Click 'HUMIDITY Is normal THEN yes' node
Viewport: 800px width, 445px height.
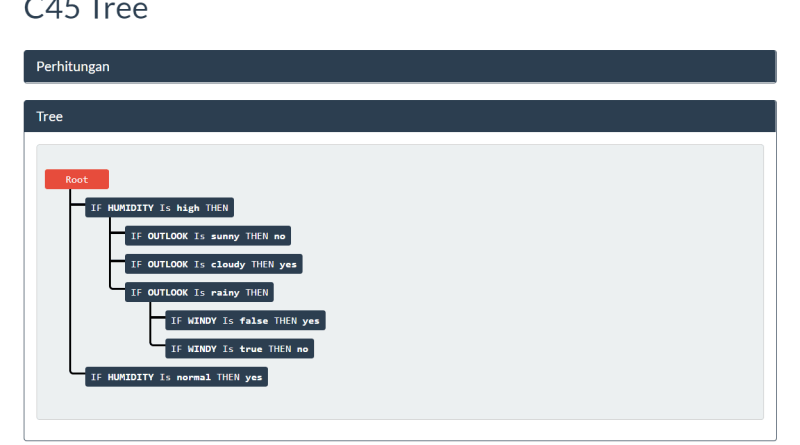click(x=177, y=377)
